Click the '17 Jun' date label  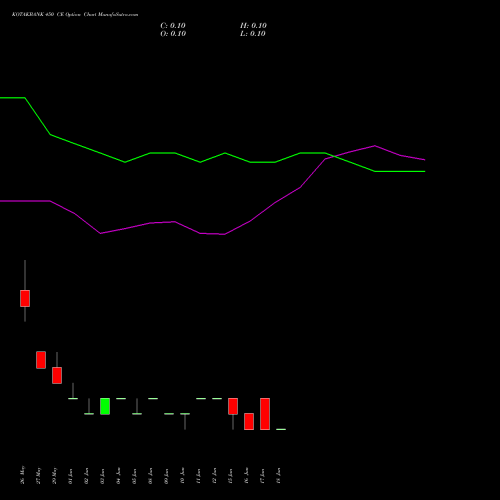point(263,476)
